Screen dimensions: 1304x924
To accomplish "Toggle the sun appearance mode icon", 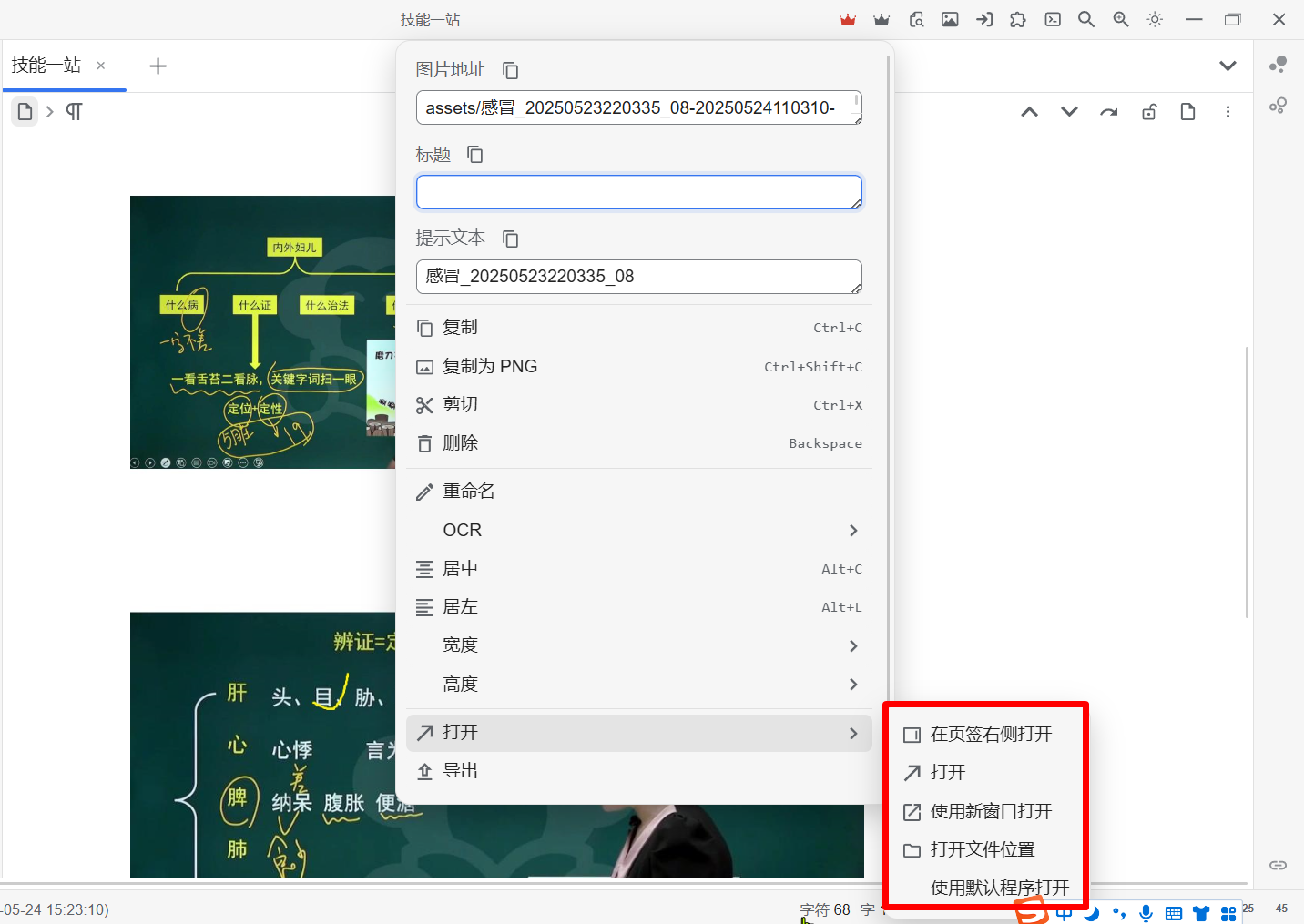I will coord(1155,19).
